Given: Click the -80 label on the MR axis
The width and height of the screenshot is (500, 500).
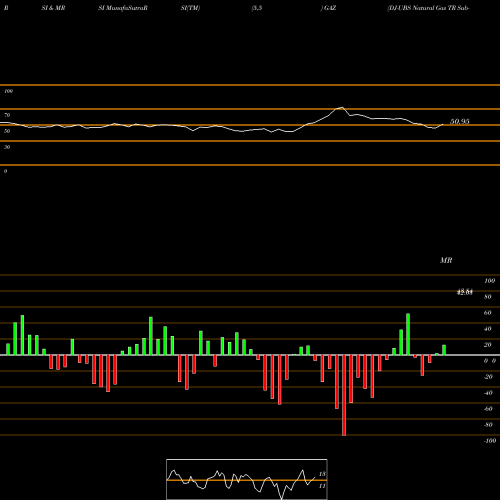Looking at the screenshot, I should click(x=488, y=425).
